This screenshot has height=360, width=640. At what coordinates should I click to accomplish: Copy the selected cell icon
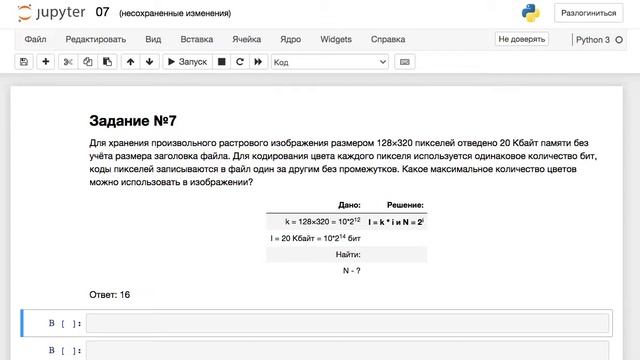tap(87, 62)
